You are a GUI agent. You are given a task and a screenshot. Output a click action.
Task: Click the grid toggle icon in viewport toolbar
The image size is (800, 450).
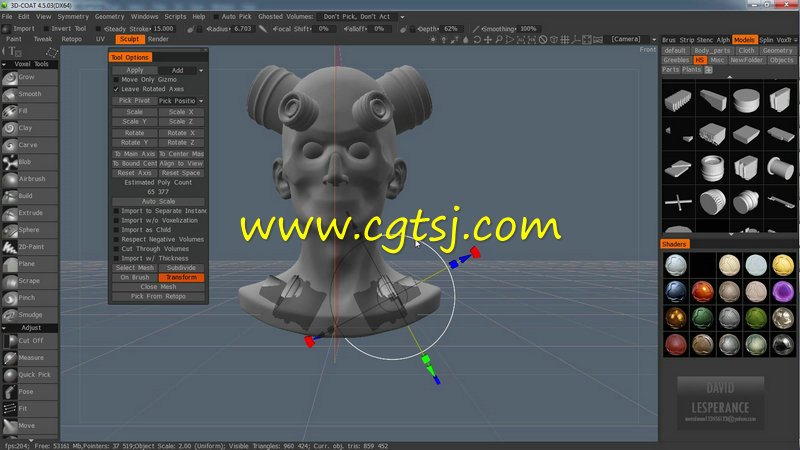(565, 39)
